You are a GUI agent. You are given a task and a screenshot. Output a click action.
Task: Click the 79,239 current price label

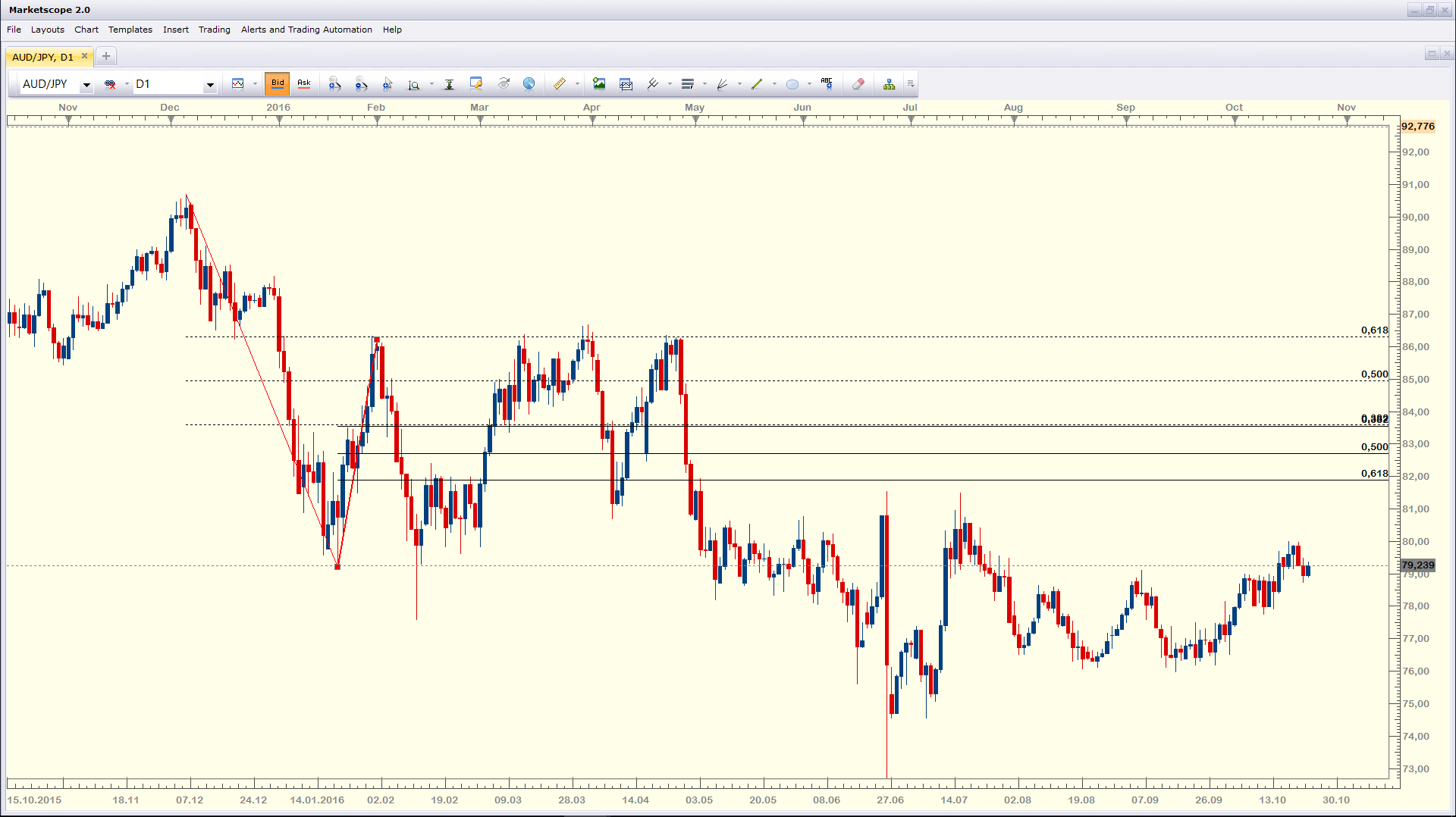[1417, 565]
